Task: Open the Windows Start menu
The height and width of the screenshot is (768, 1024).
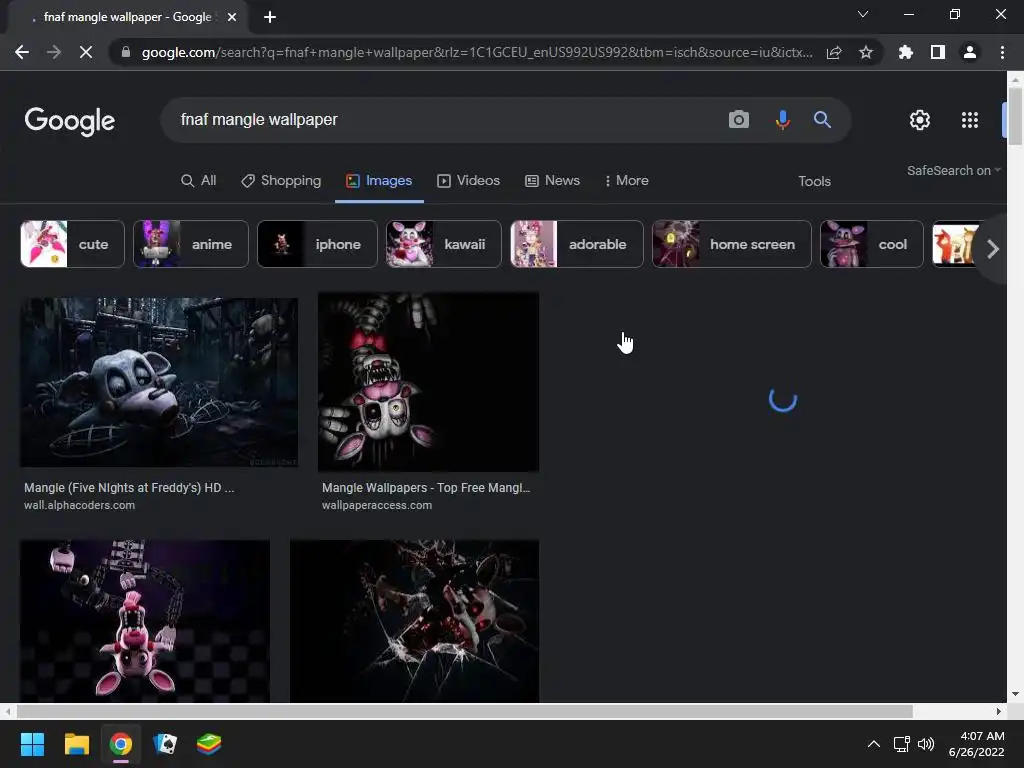Action: (x=32, y=744)
